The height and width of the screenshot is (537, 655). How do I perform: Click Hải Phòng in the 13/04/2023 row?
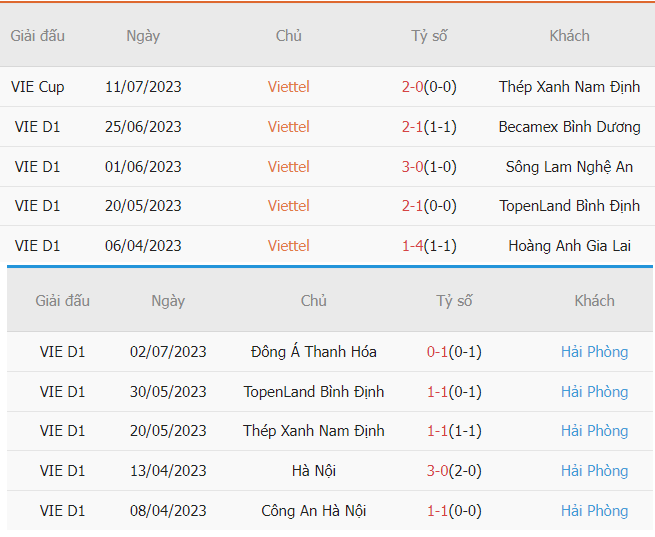(594, 471)
